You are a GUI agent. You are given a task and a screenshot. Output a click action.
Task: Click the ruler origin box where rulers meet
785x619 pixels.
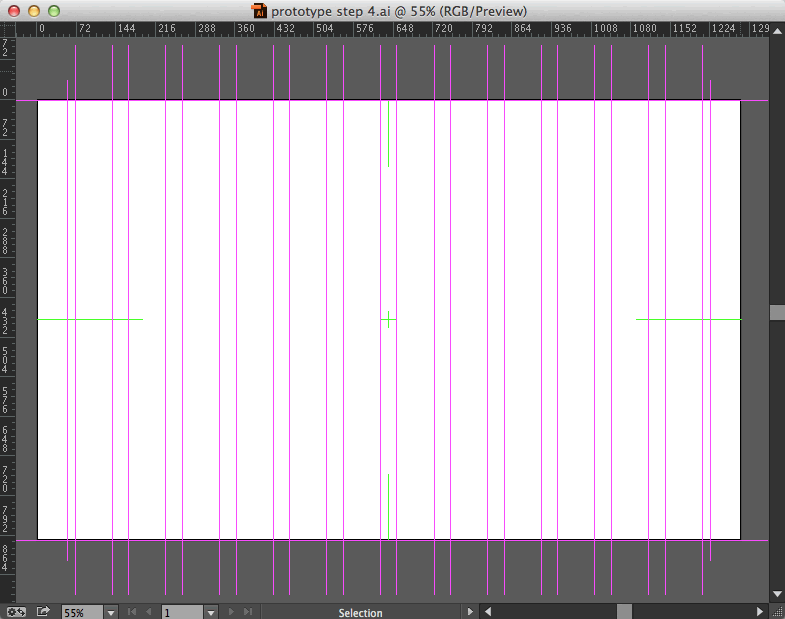pyautogui.click(x=8, y=28)
